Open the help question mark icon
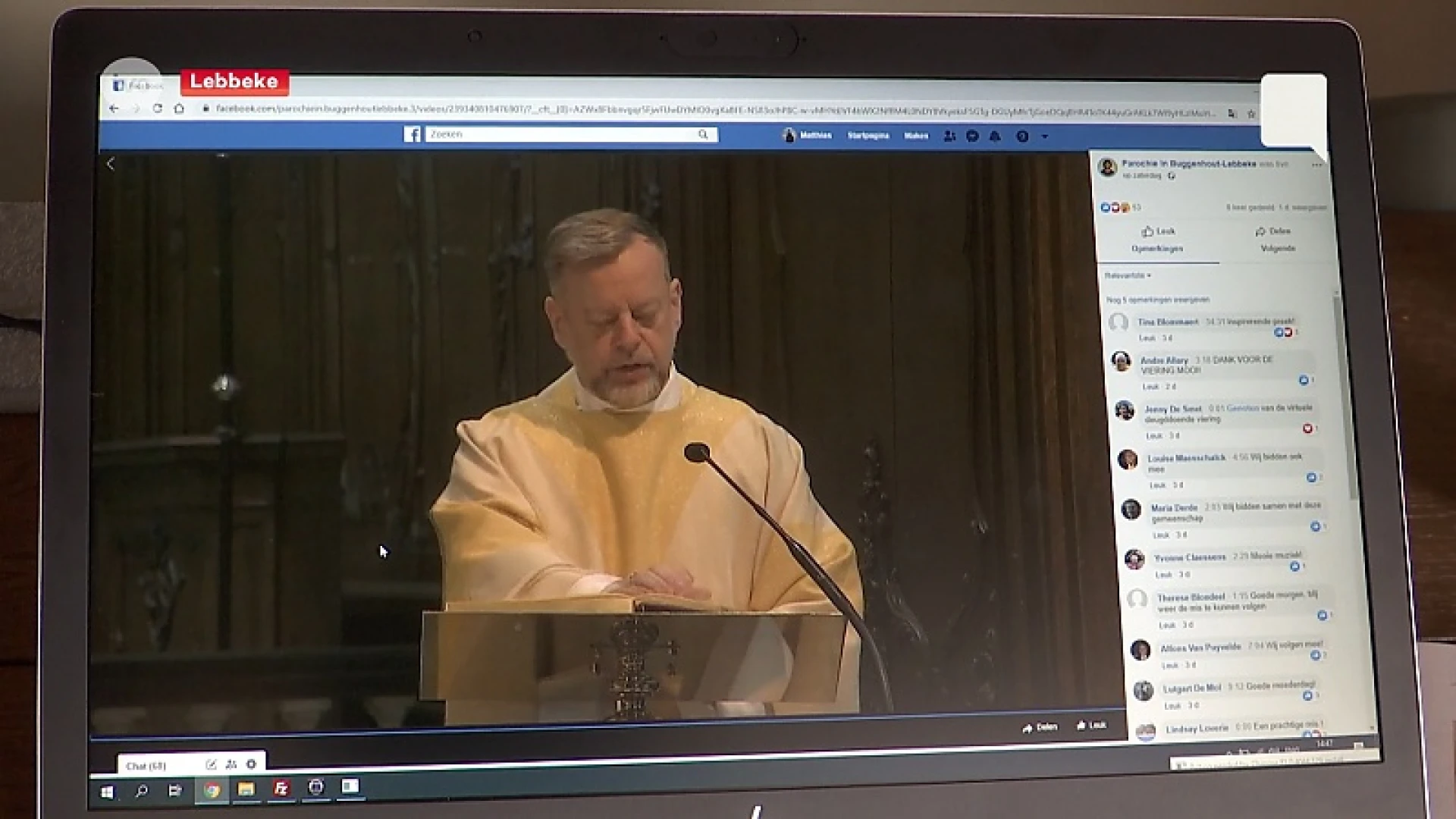The height and width of the screenshot is (819, 1456). point(1022,136)
